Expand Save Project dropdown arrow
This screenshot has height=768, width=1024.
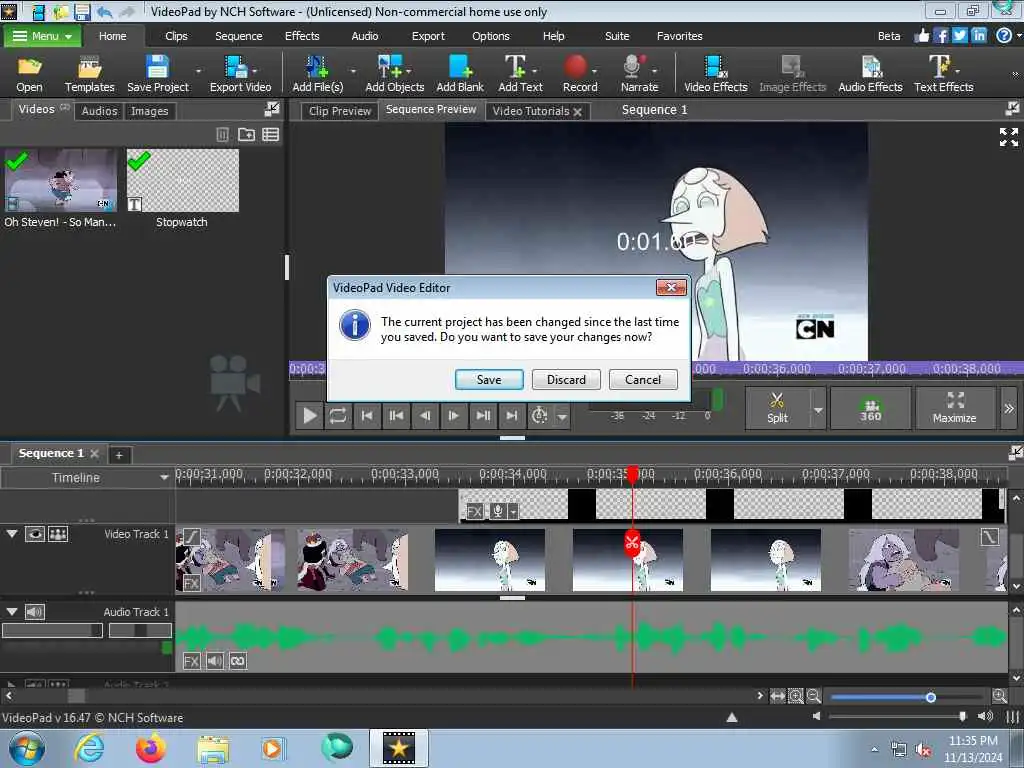click(x=199, y=71)
